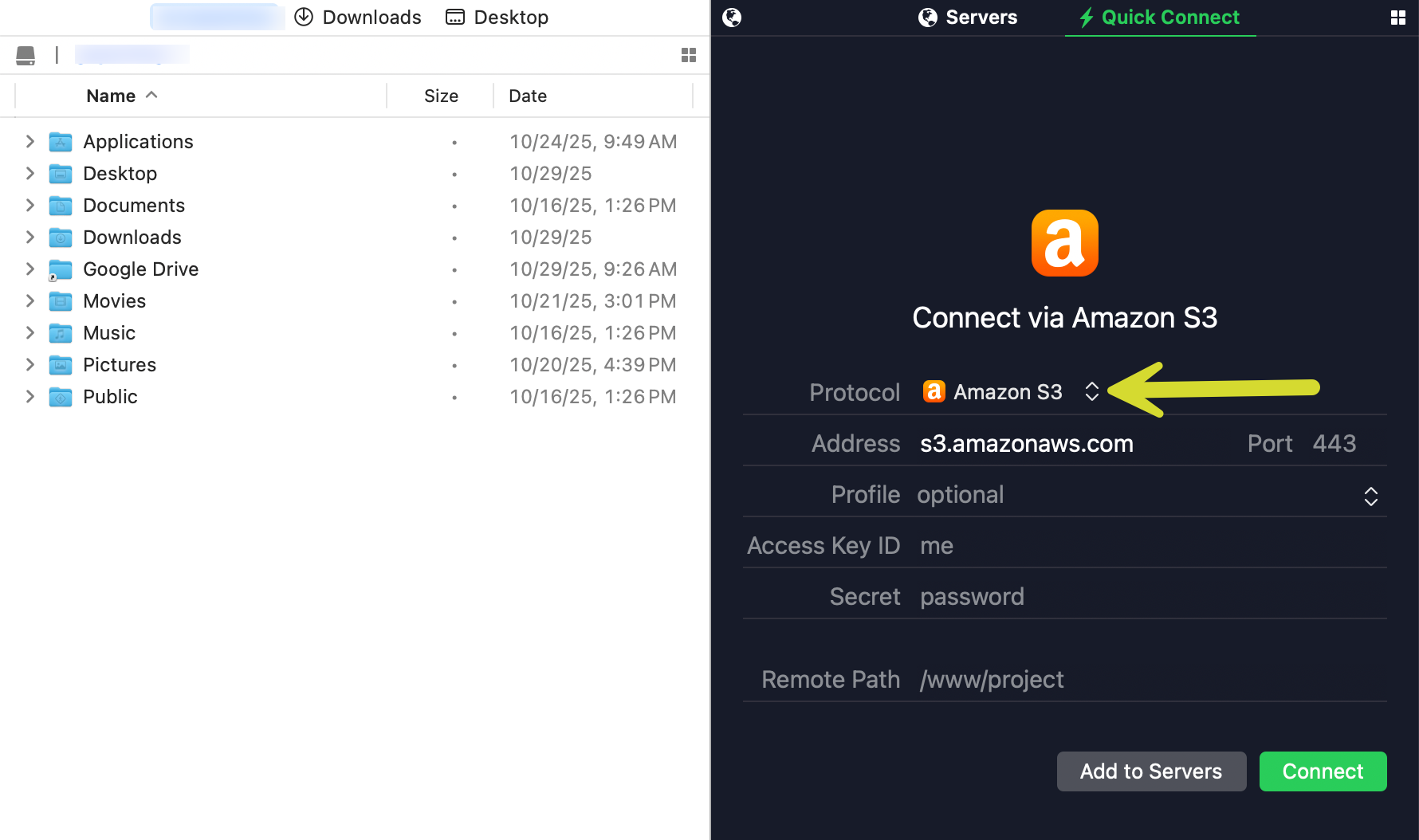The width and height of the screenshot is (1419, 840).
Task: Expand the Desktop folder row
Action: point(29,174)
